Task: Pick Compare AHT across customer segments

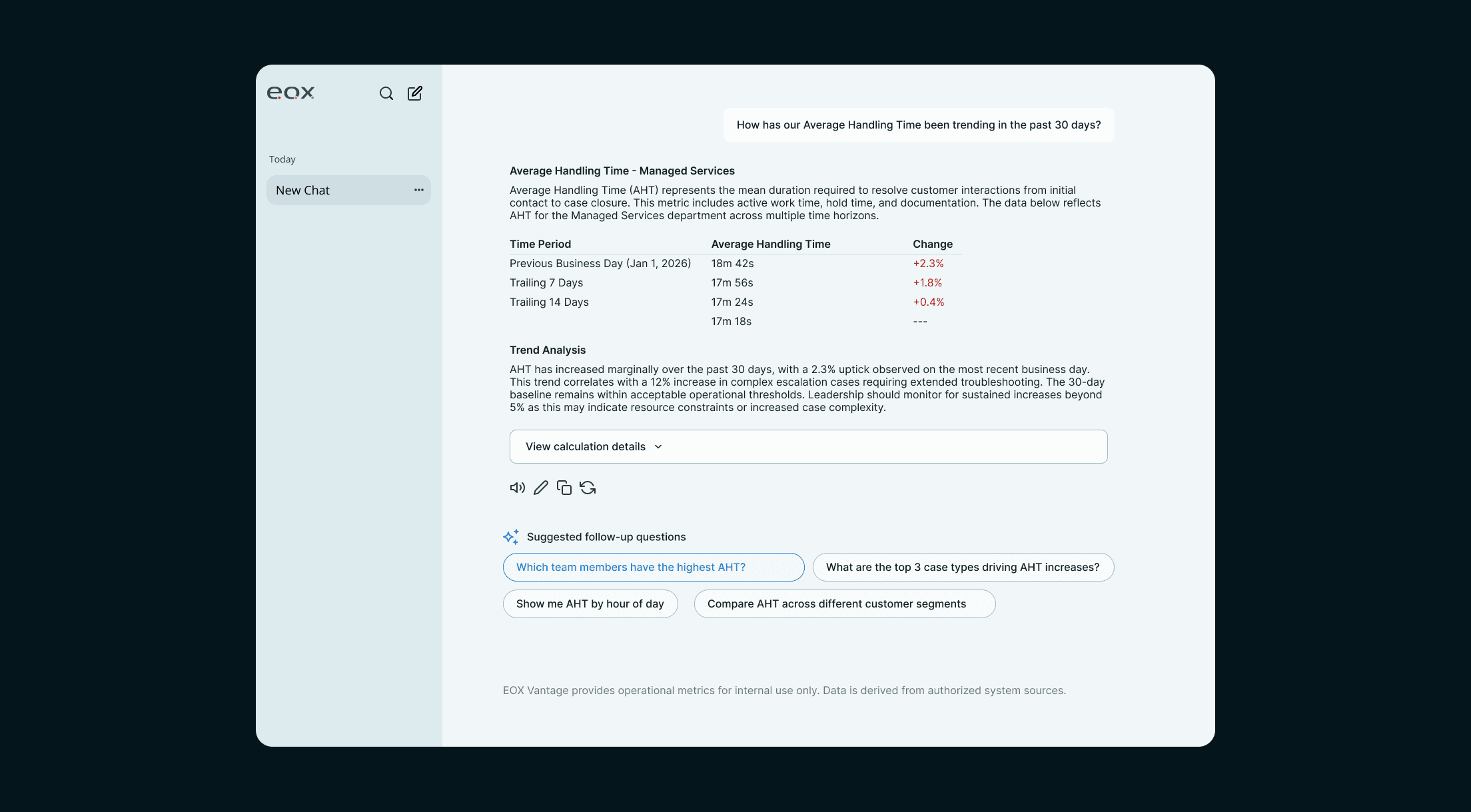Action: click(x=844, y=604)
